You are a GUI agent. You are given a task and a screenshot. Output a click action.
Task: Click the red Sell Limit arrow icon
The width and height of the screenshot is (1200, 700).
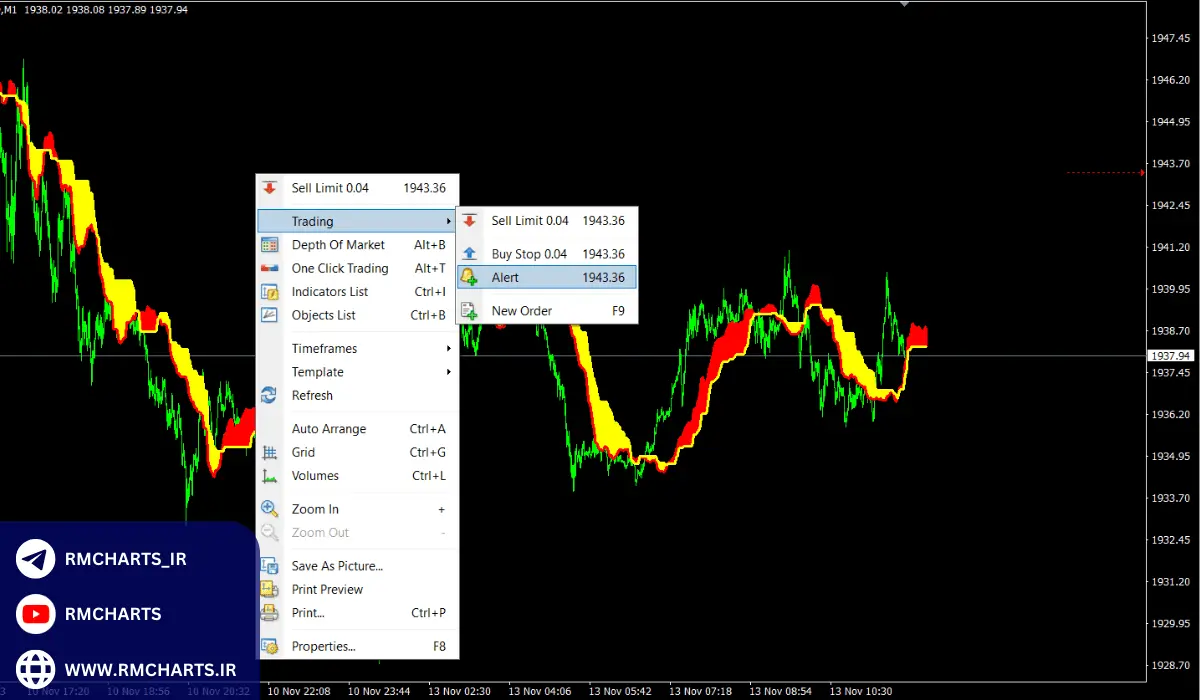(269, 188)
